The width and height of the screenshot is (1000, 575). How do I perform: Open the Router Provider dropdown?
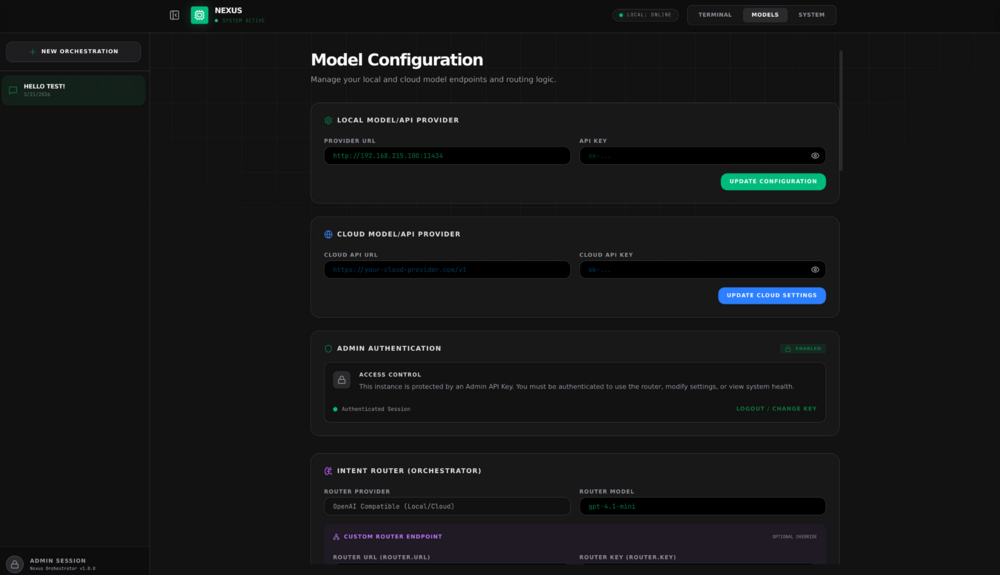447,506
